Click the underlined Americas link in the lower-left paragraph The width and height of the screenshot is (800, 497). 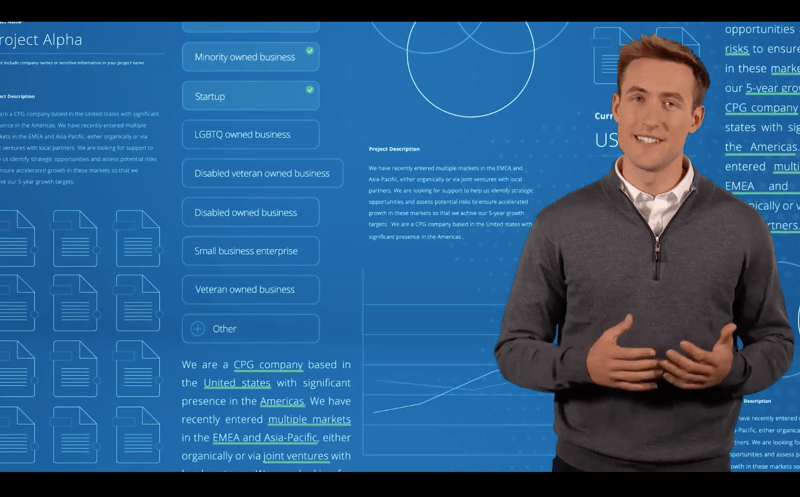pyautogui.click(x=282, y=402)
